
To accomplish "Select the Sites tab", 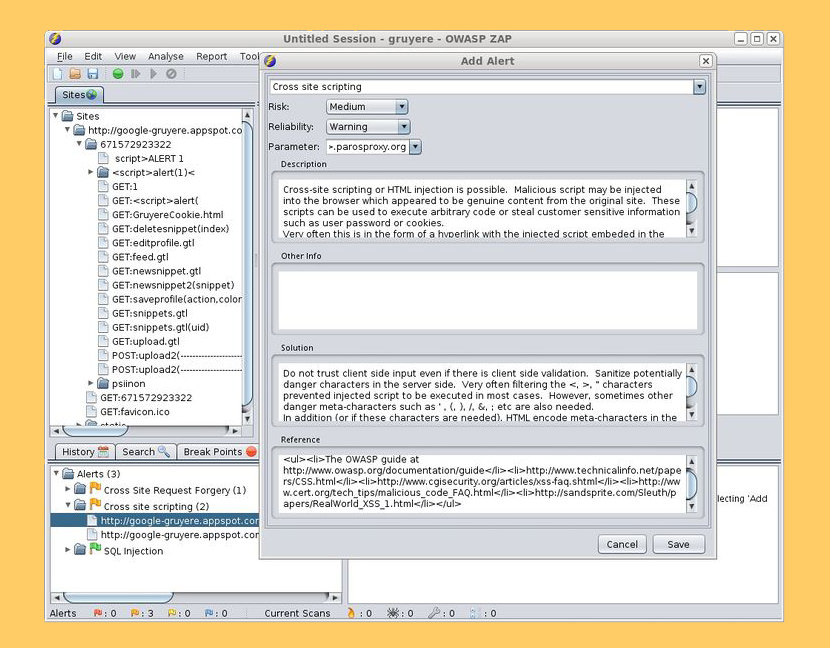I will click(79, 95).
